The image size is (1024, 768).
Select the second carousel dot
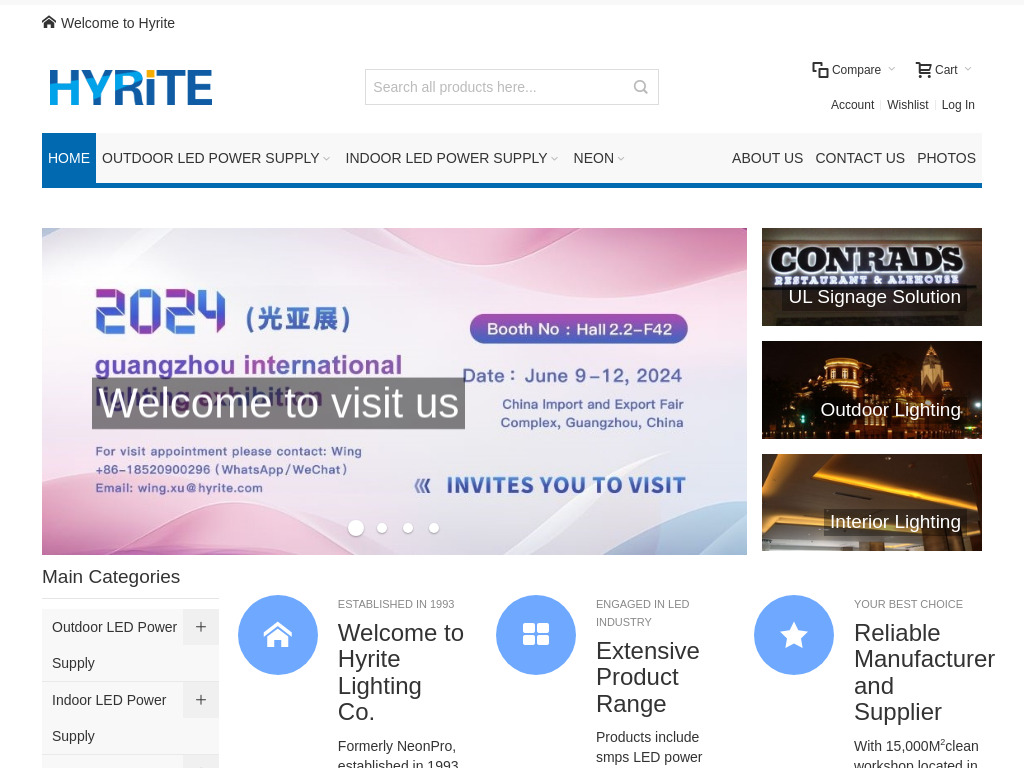click(382, 528)
